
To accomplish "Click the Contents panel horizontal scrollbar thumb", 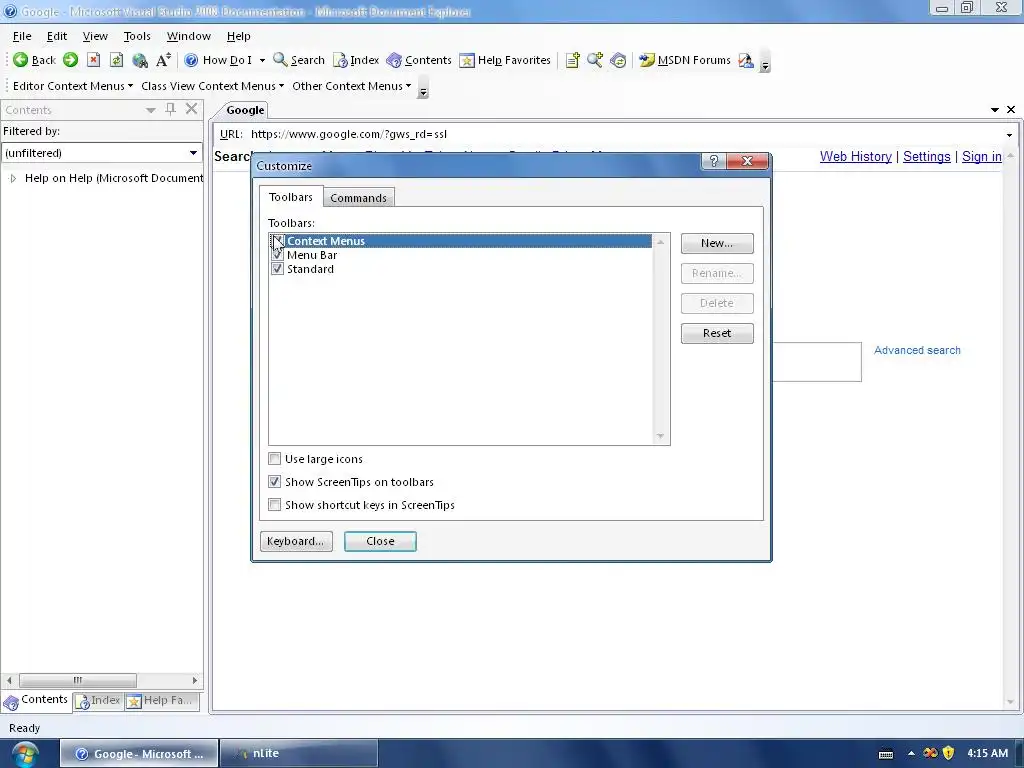I will (x=78, y=680).
